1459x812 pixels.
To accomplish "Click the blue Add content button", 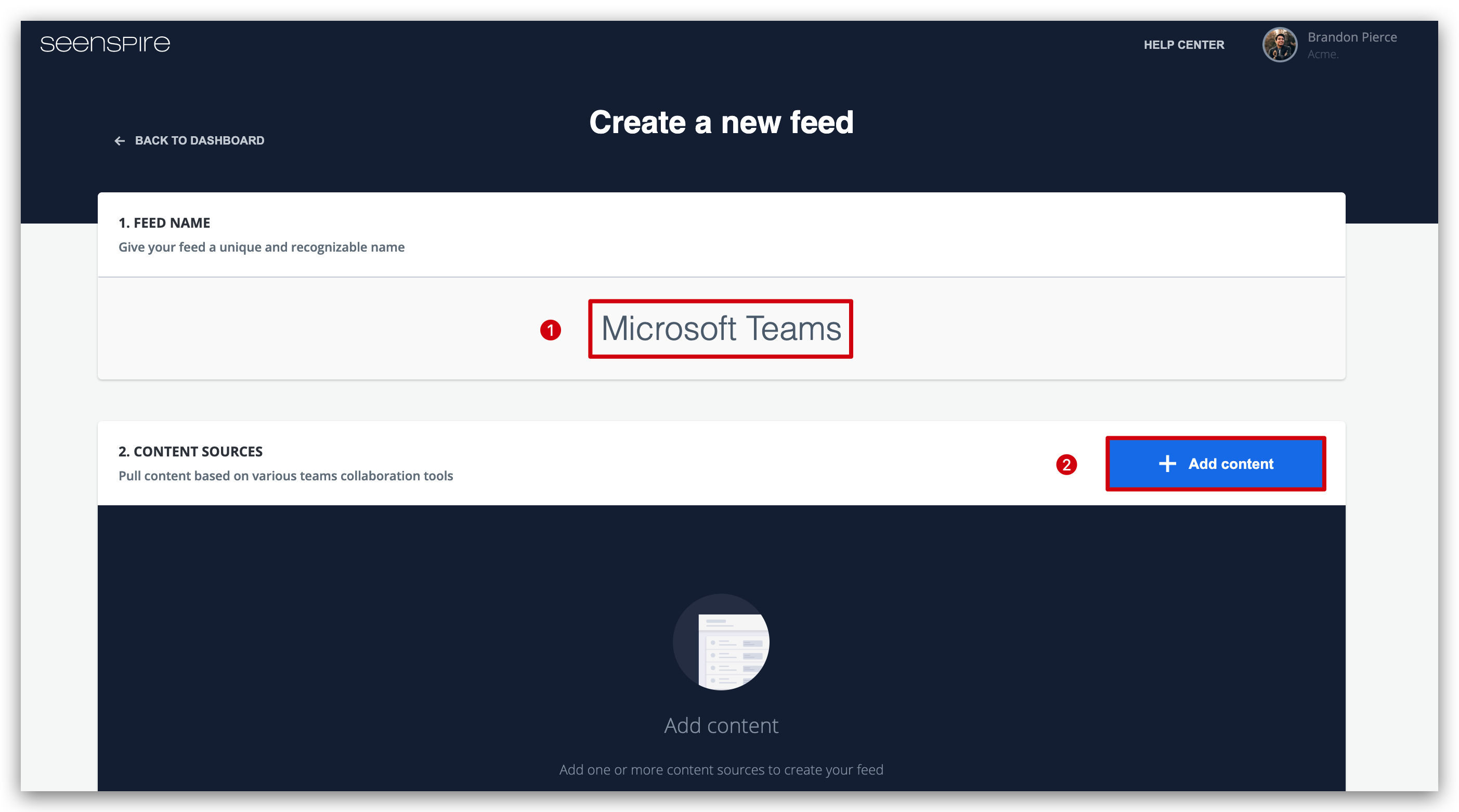I will pos(1216,464).
